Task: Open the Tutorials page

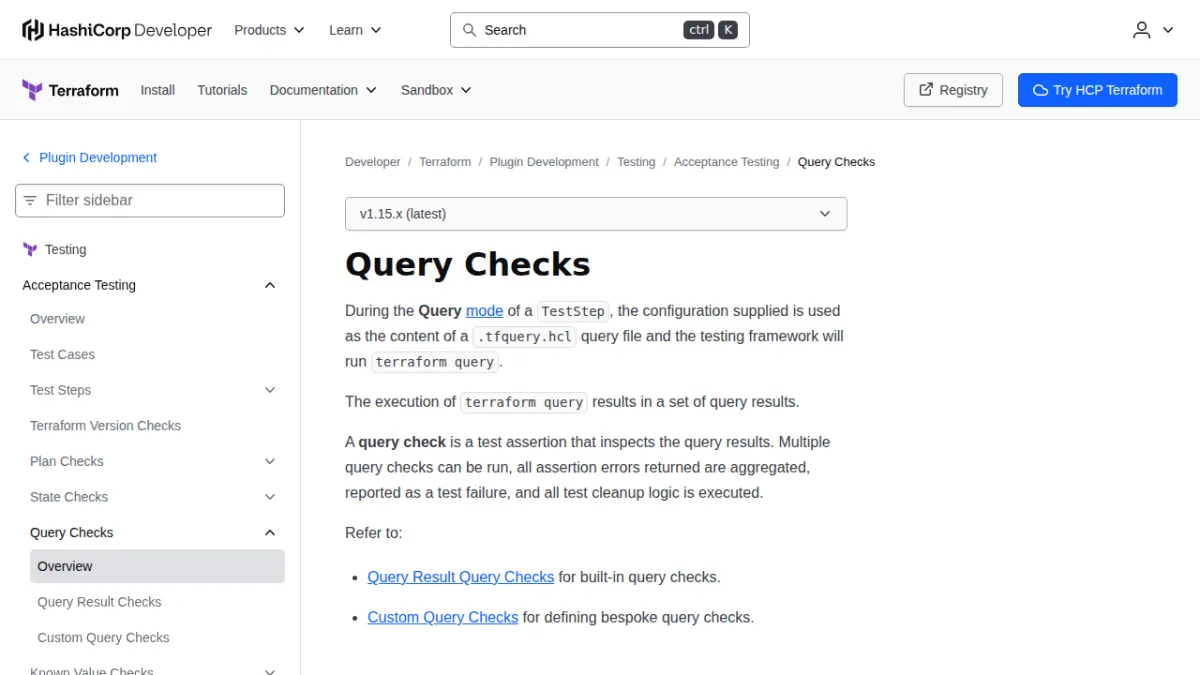Action: click(222, 90)
